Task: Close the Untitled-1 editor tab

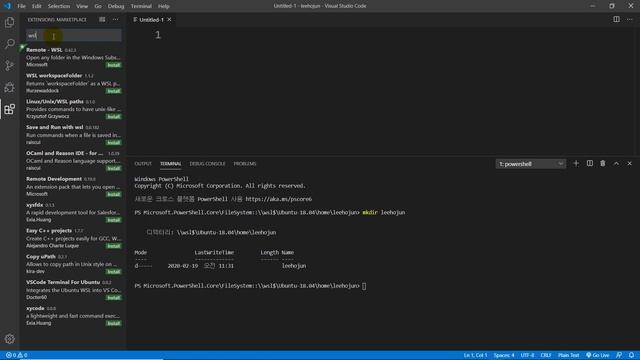Action: pos(169,20)
